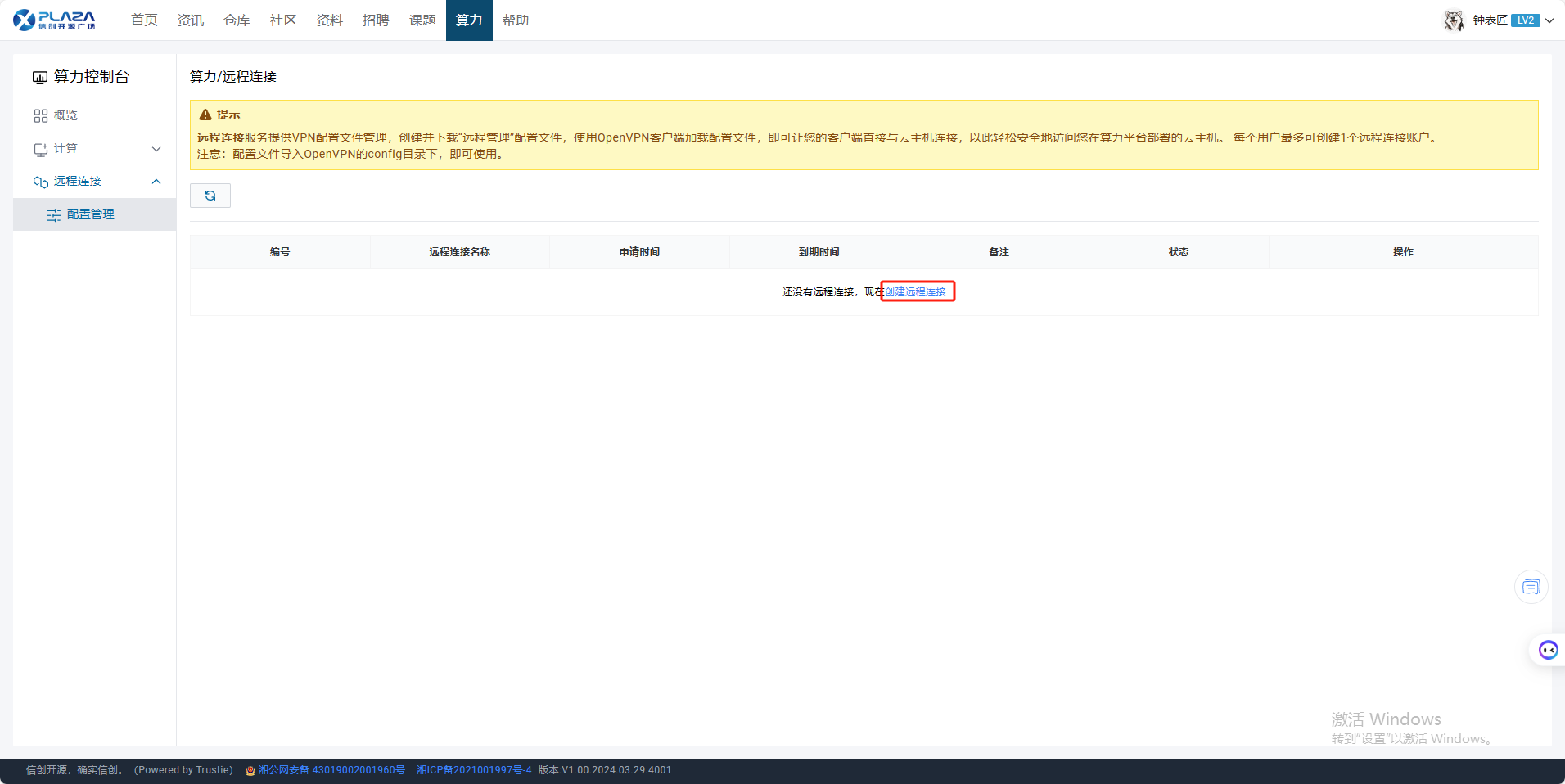Open the robot assistant floating icon

click(1548, 650)
